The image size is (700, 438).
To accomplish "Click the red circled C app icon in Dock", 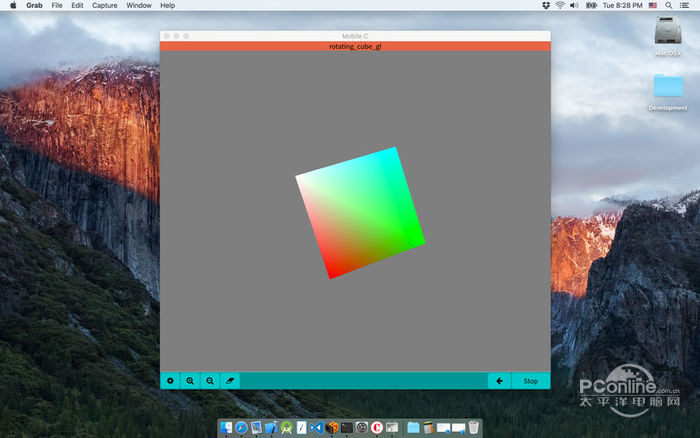I will click(377, 428).
